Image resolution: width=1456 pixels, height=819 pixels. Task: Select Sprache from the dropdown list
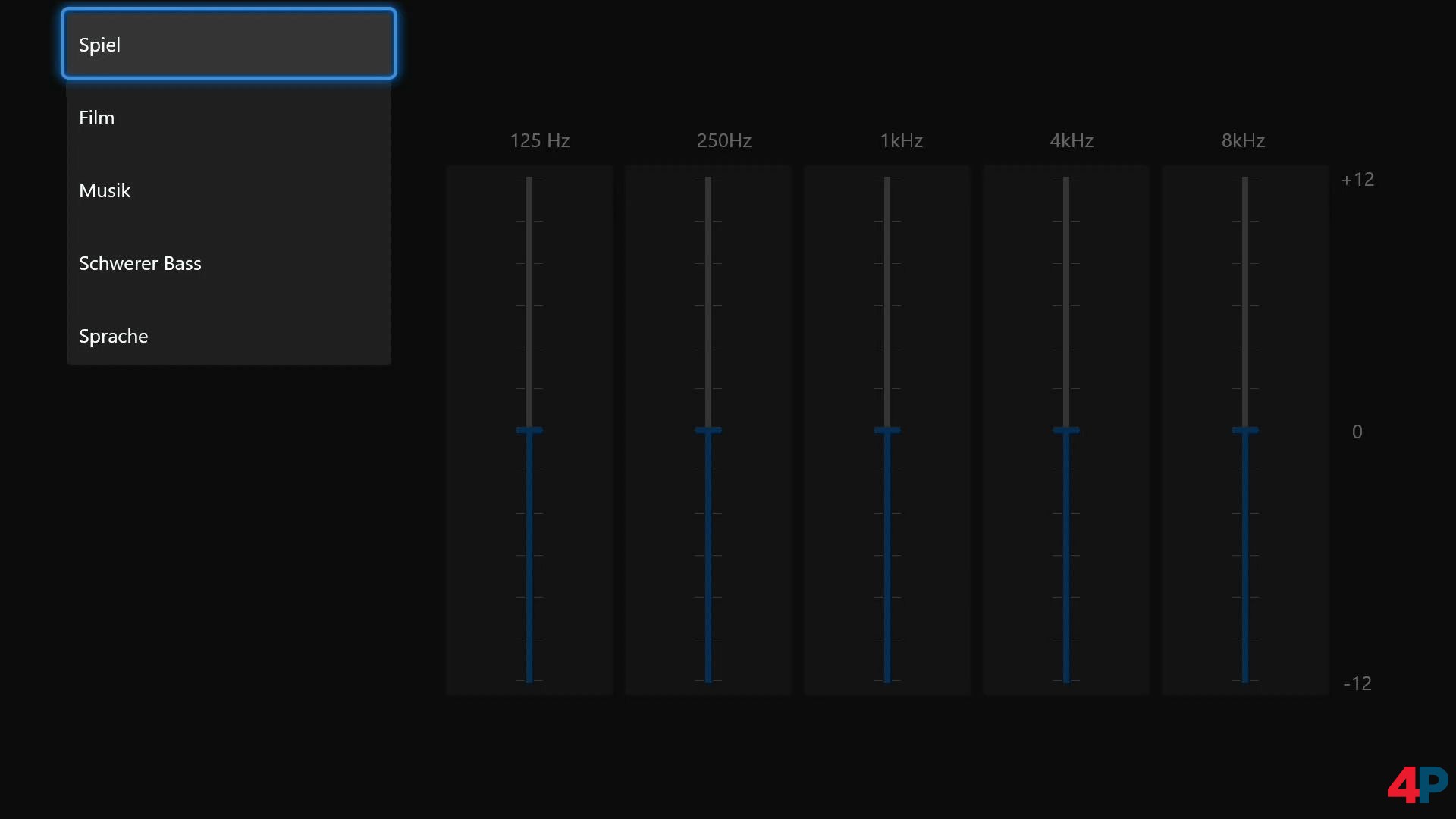coord(228,336)
